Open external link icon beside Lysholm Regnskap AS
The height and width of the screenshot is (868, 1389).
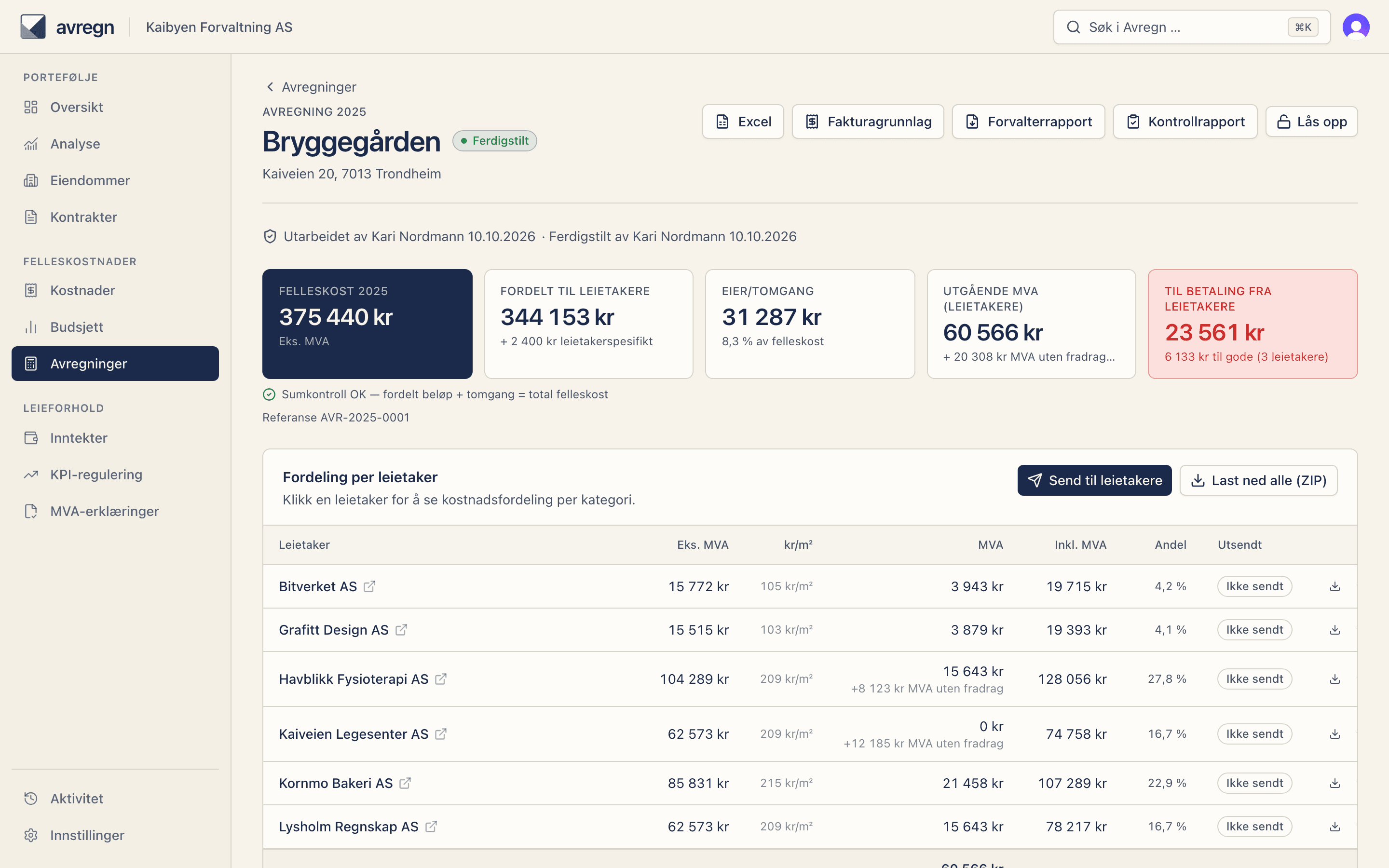point(431,827)
